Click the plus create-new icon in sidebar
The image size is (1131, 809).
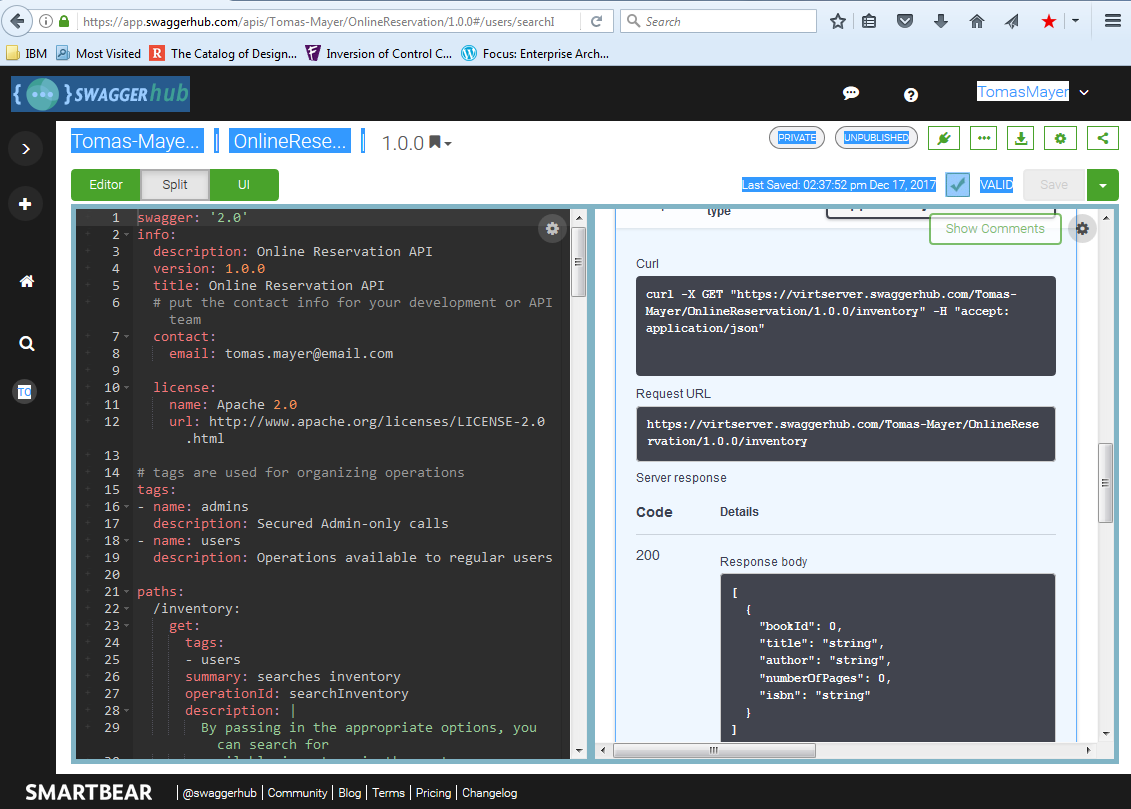[26, 205]
